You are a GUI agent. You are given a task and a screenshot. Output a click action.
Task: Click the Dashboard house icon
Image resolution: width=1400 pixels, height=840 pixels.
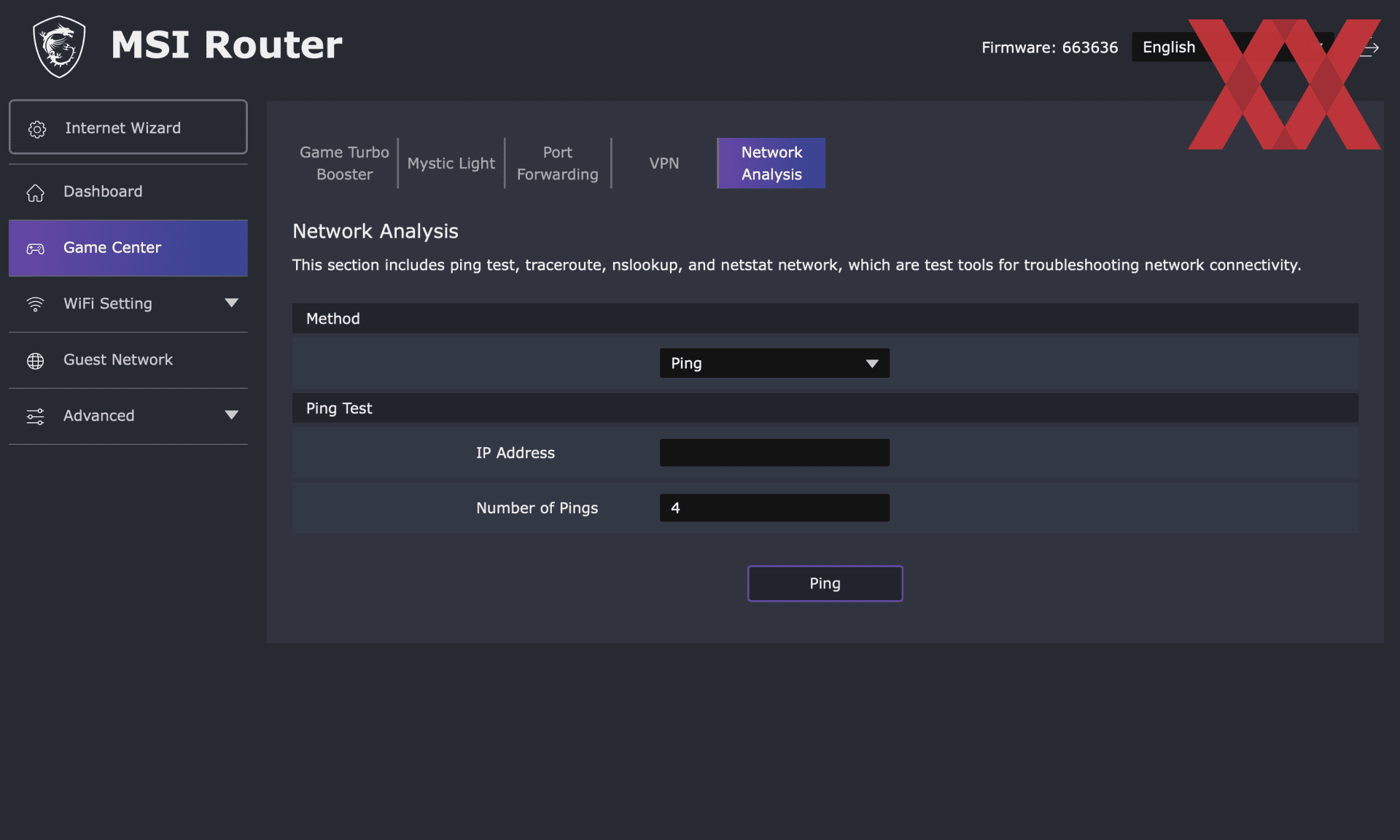coord(35,192)
